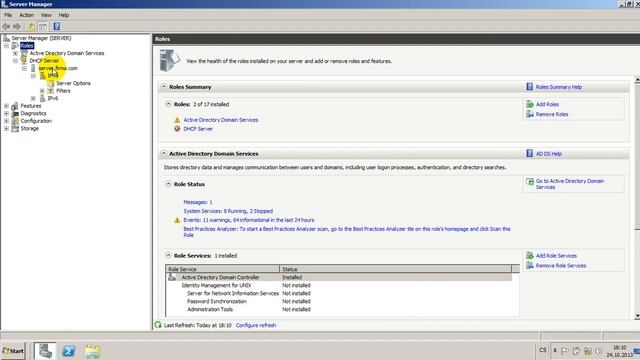
Task: Click the Up one level toolbar icon
Action: coord(31,27)
